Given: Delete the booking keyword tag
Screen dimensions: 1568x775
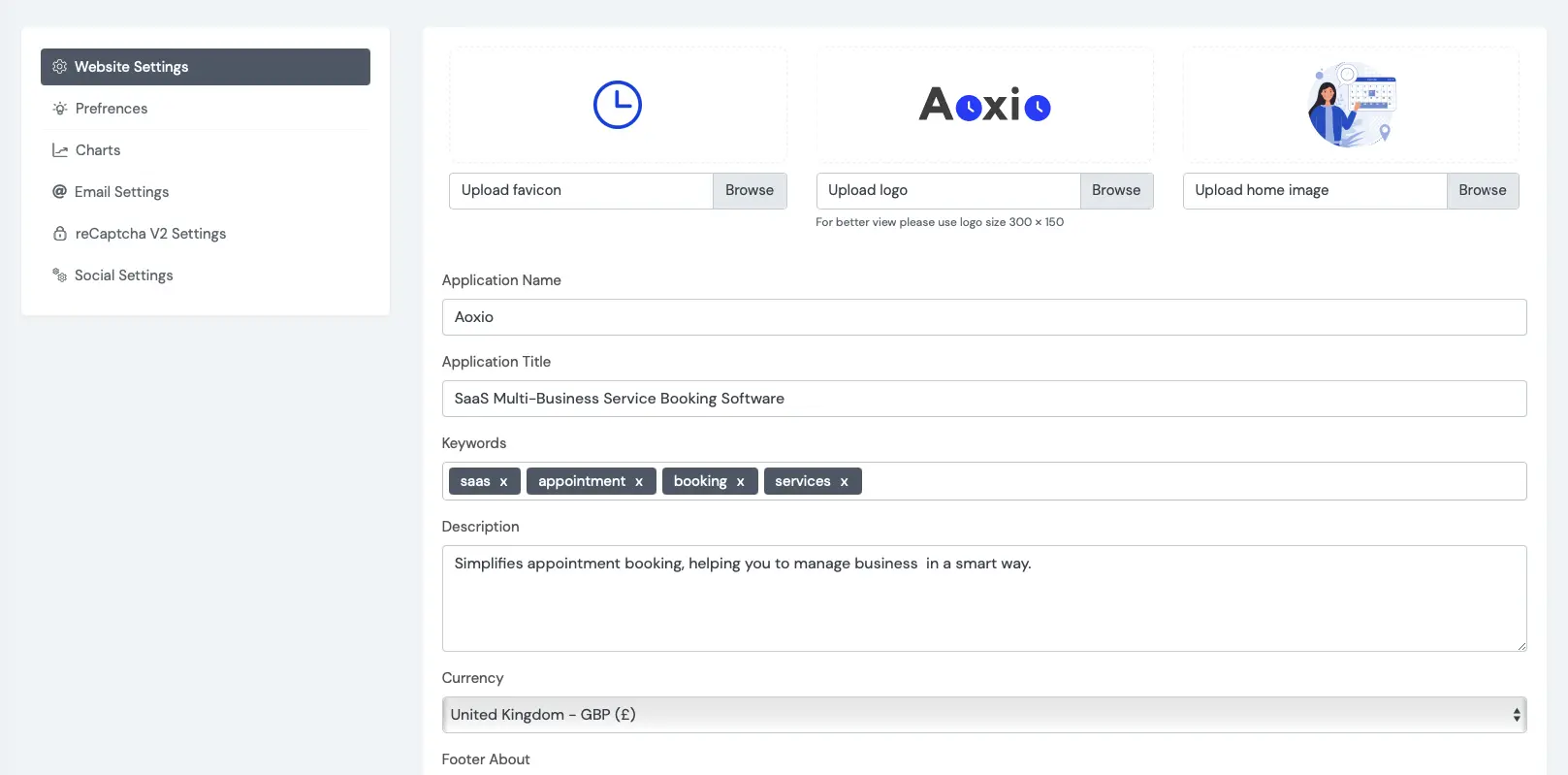Looking at the screenshot, I should click(740, 482).
